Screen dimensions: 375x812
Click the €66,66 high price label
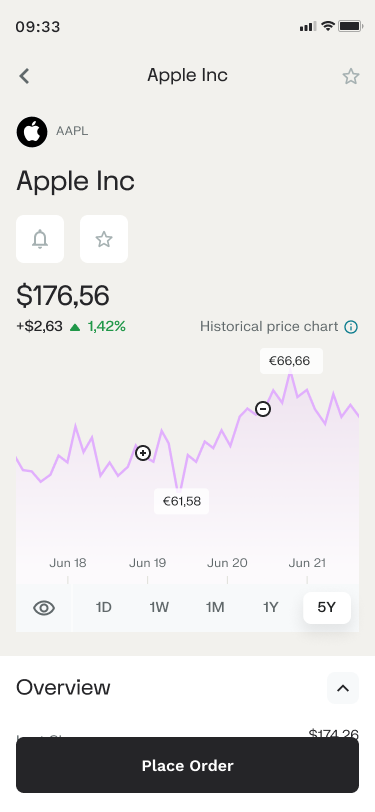pos(291,361)
